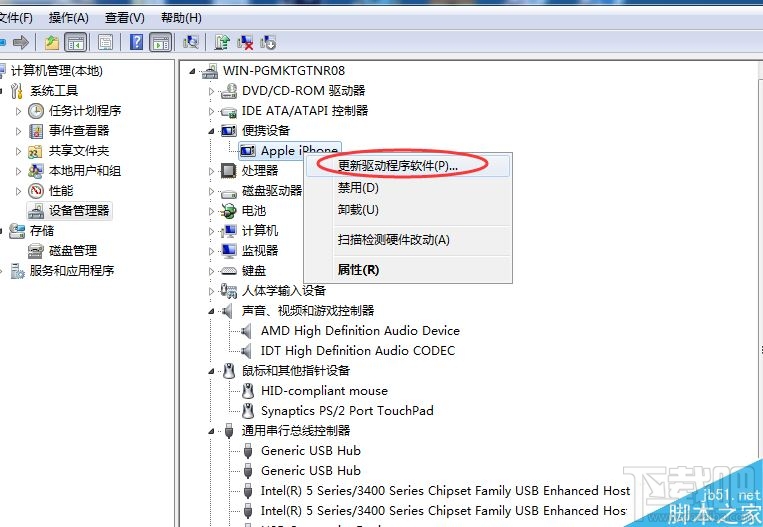Open the 查看(V) menu
The width and height of the screenshot is (763, 527).
click(125, 18)
